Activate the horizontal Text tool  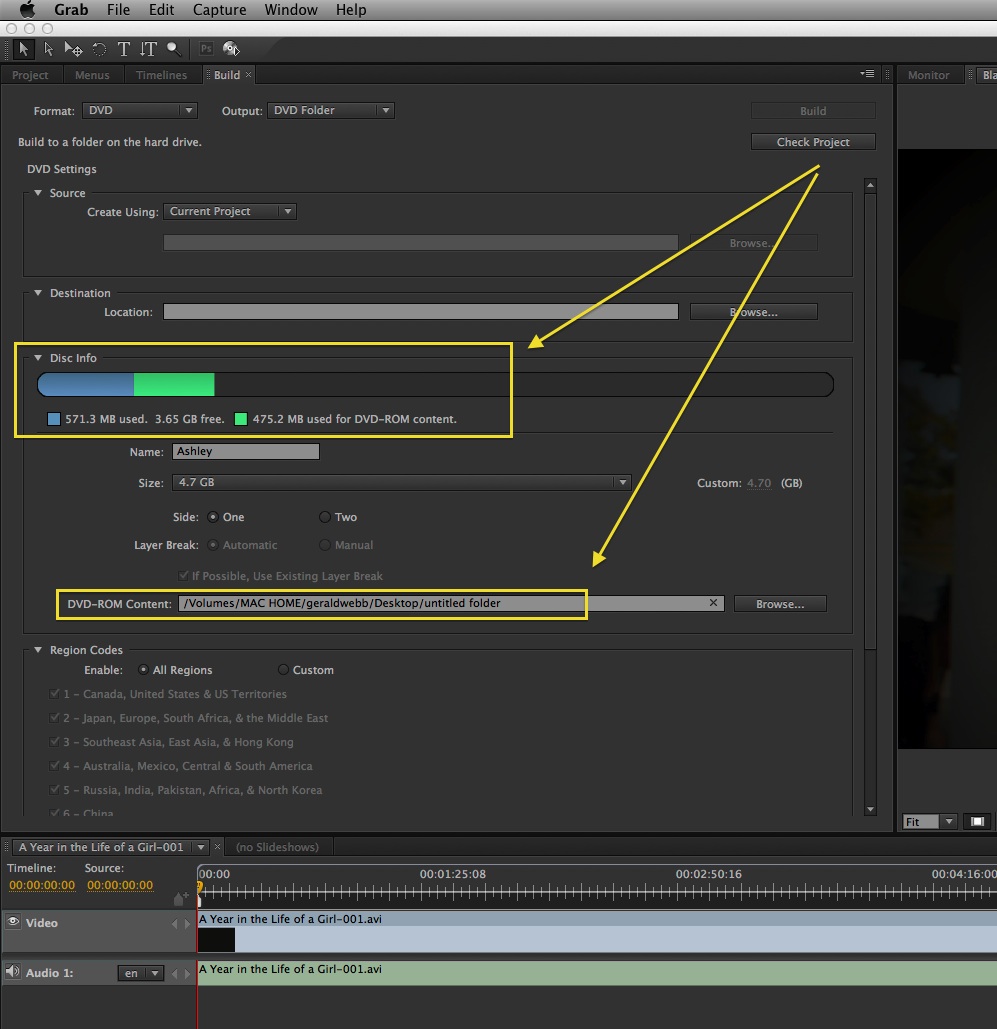[x=123, y=49]
